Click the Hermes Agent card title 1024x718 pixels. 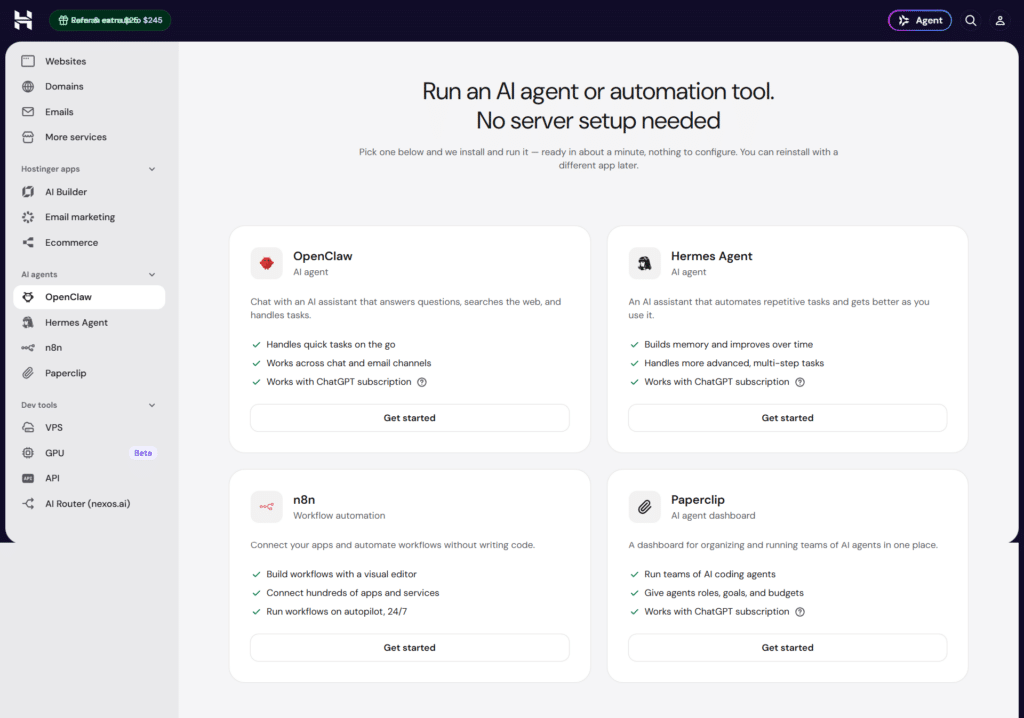click(x=711, y=256)
